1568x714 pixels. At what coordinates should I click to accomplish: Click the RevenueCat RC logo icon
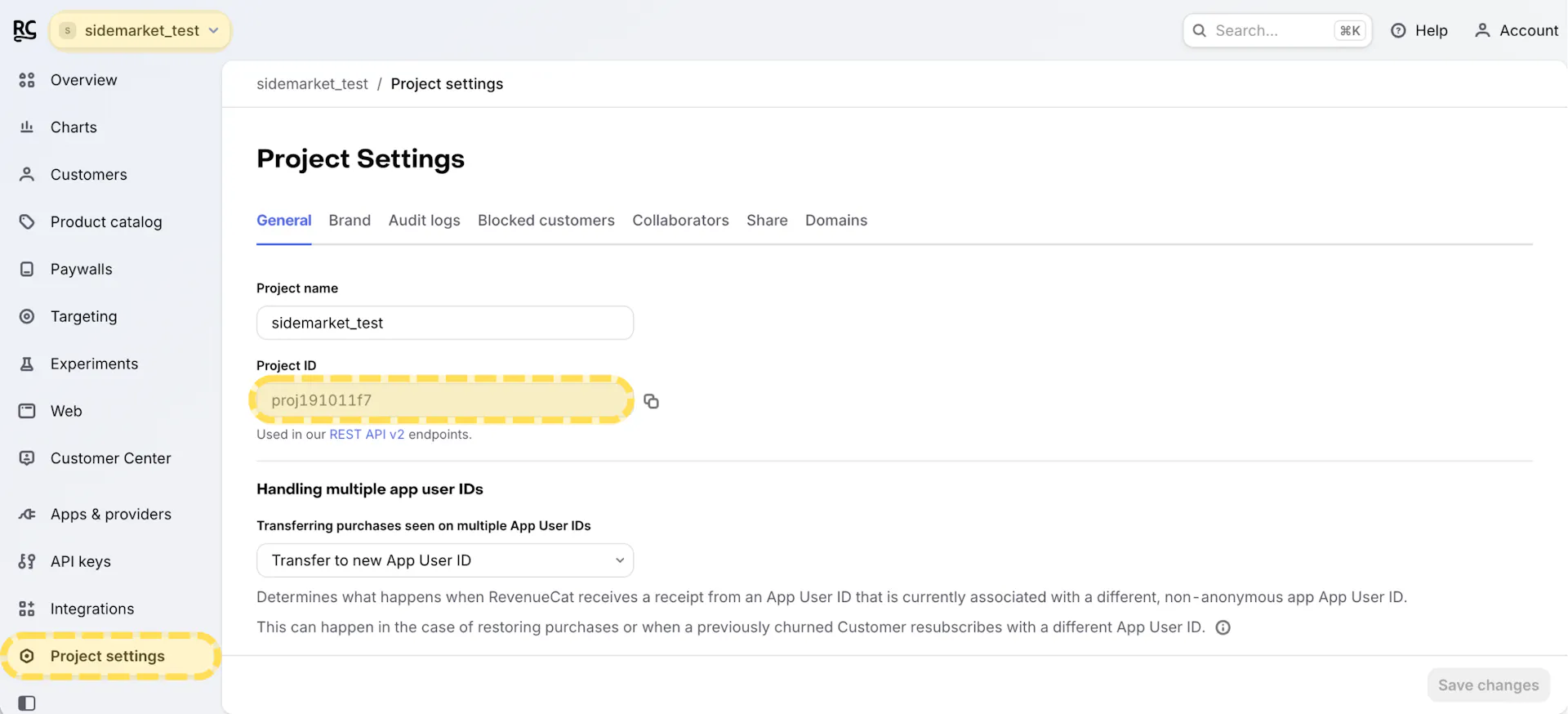click(25, 30)
